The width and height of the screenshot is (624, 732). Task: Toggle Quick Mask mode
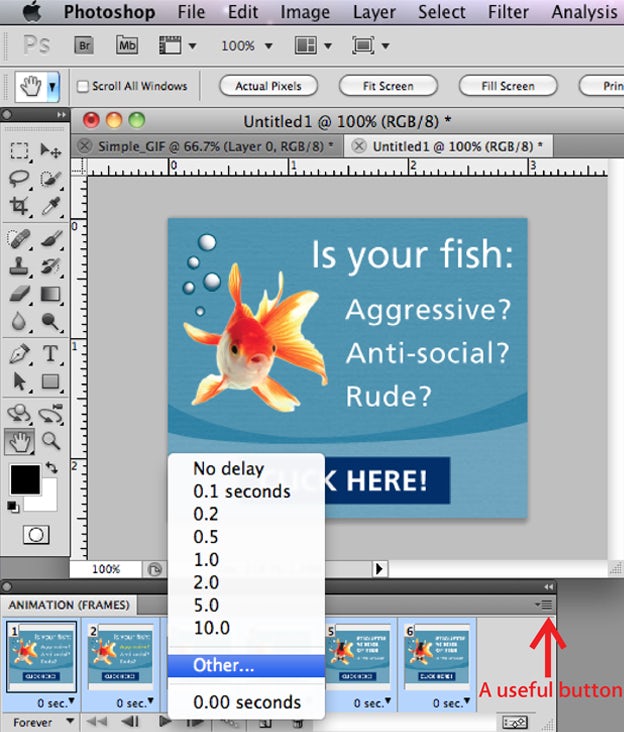point(33,534)
